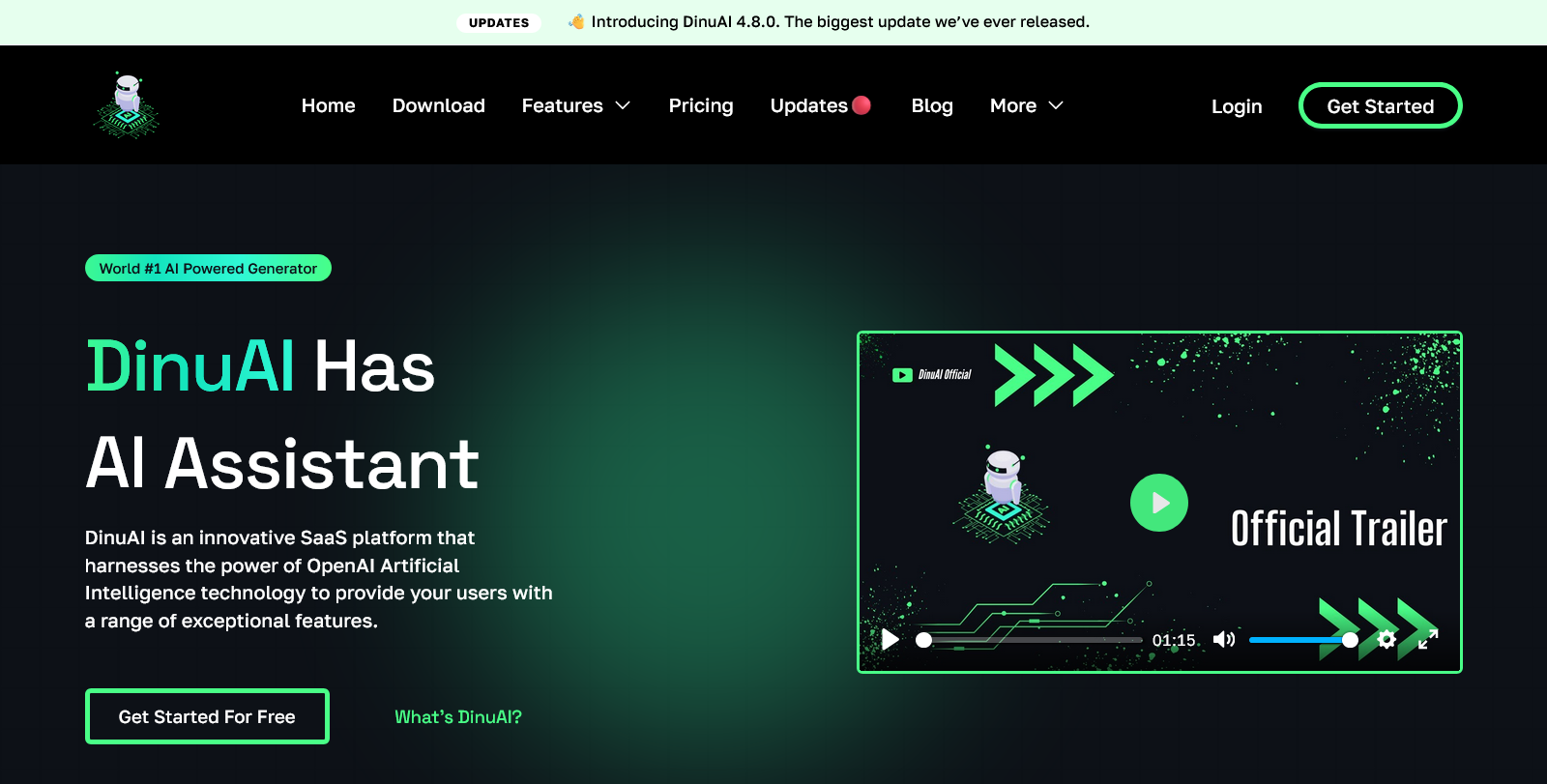Screen dimensions: 1547x784
Task: Click the red Updates notification dot
Action: click(861, 104)
